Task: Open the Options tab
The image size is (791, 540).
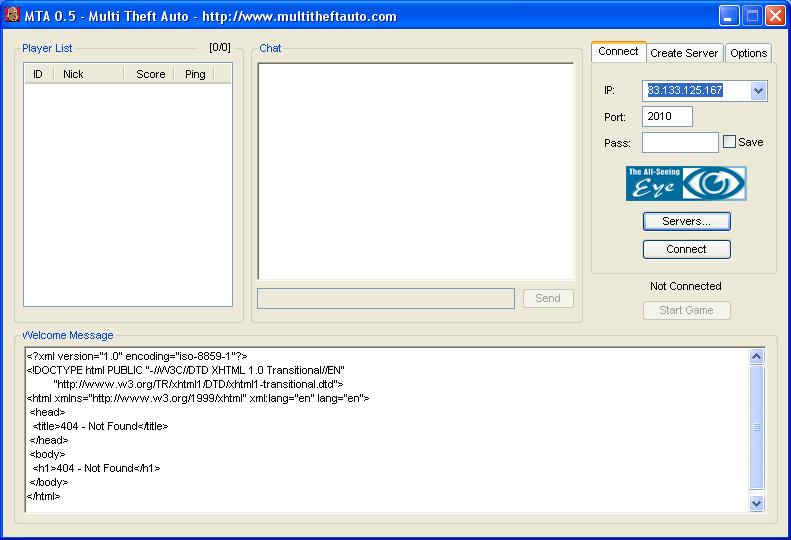Action: (748, 53)
